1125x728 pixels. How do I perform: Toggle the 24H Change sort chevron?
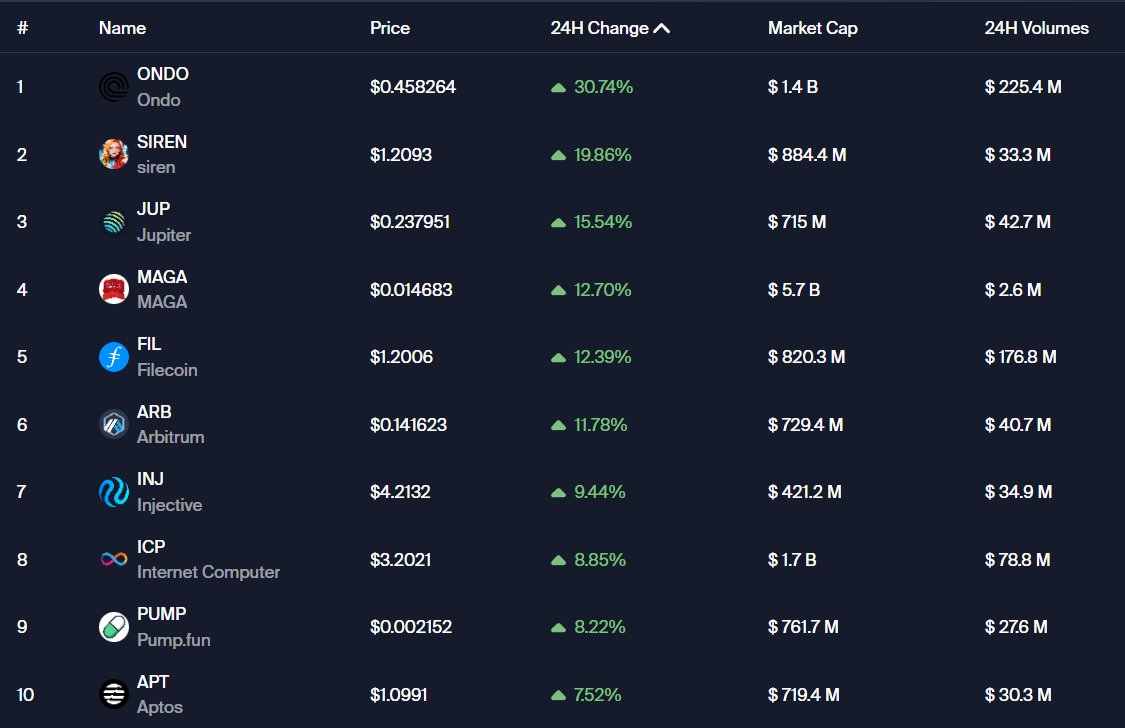(x=662, y=28)
